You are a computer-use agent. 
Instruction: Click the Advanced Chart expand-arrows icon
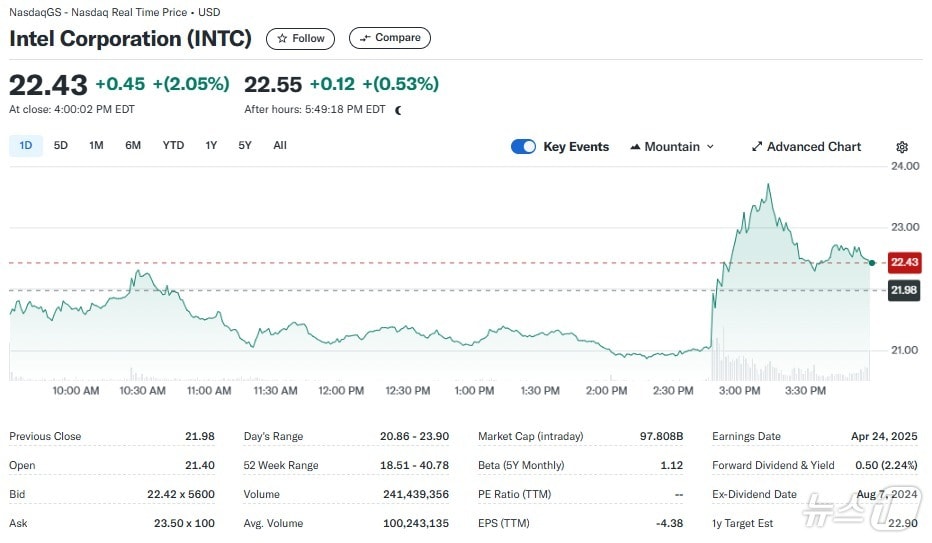coord(757,147)
